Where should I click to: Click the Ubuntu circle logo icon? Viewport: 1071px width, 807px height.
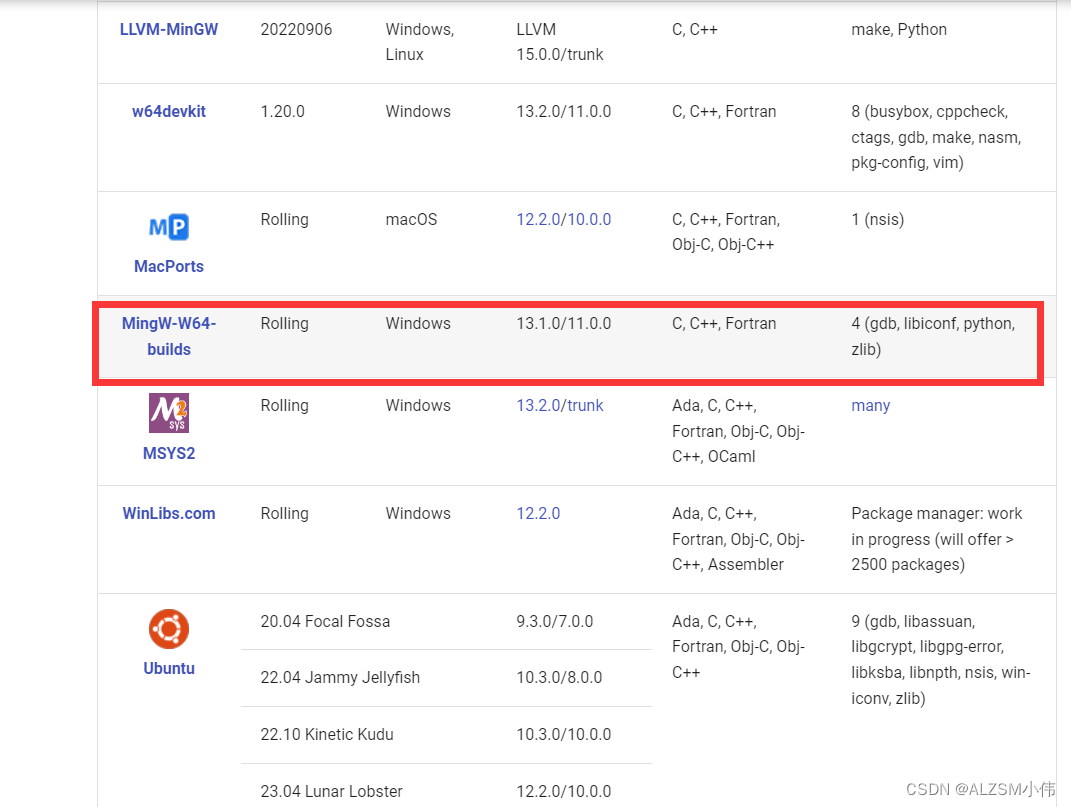[168, 629]
